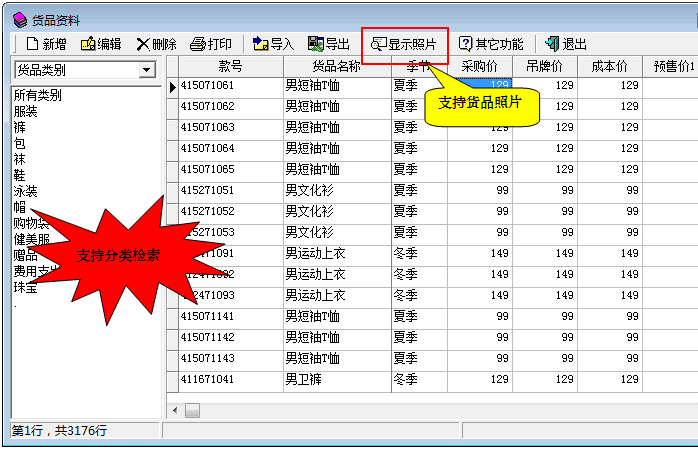The height and width of the screenshot is (450, 698).
Task: Click the 新增 (new) toolbar icon
Action: point(32,44)
